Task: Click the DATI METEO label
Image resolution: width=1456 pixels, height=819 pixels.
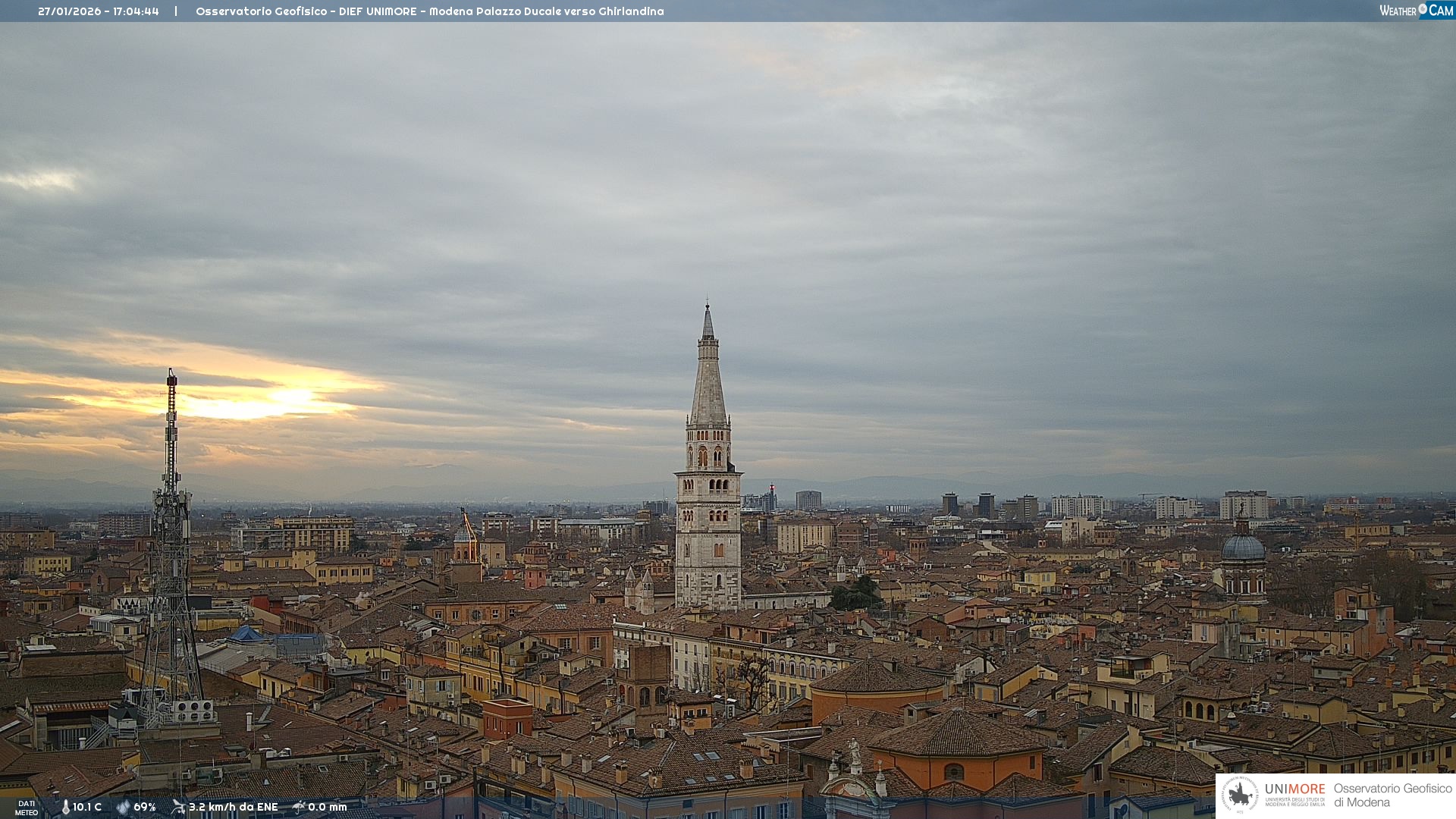Action: tap(27, 808)
